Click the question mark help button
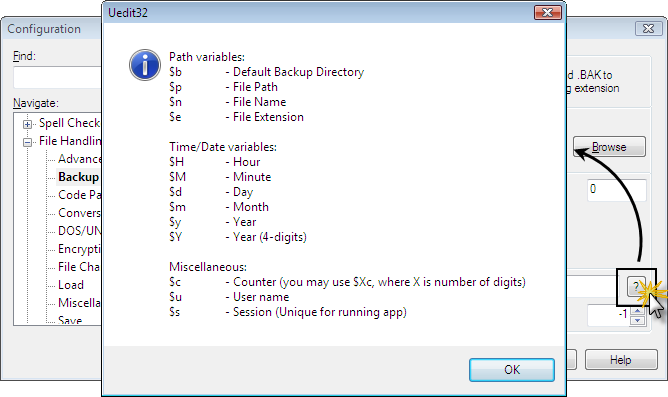Image resolution: width=668 pixels, height=397 pixels. tap(636, 287)
